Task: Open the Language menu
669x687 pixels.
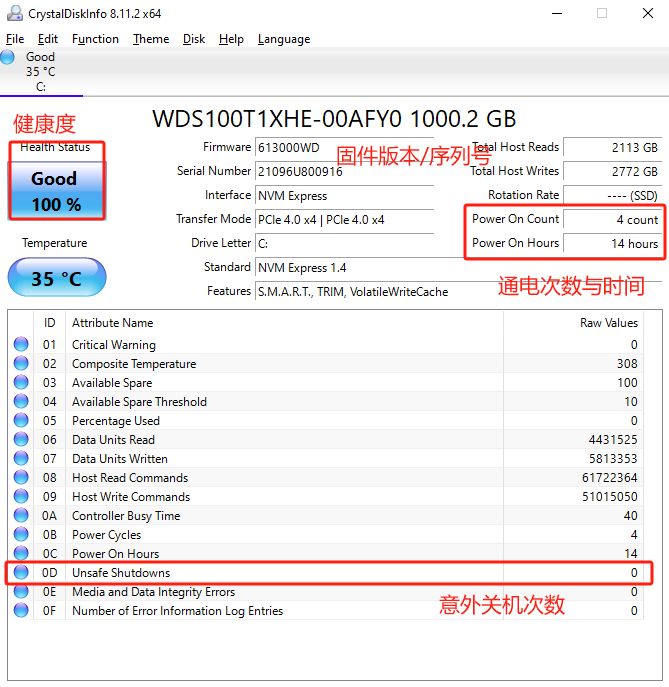Action: [283, 39]
